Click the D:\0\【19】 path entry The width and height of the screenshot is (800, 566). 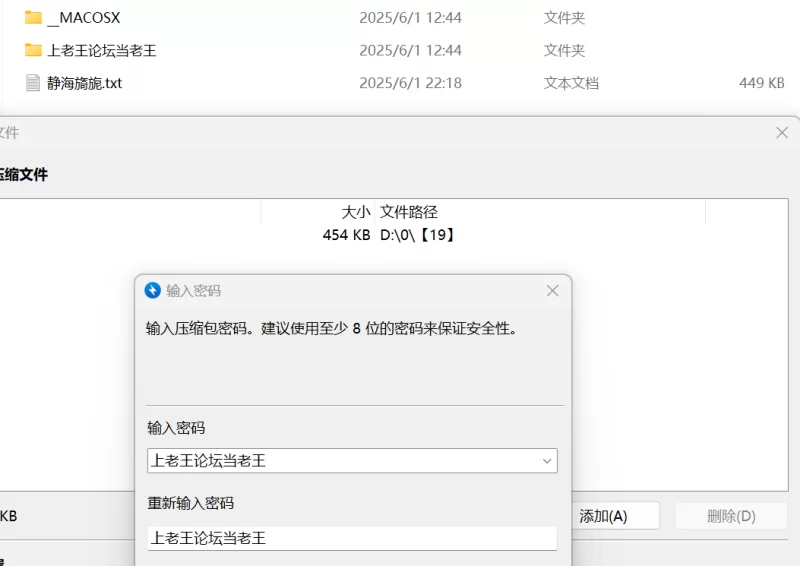coord(417,235)
